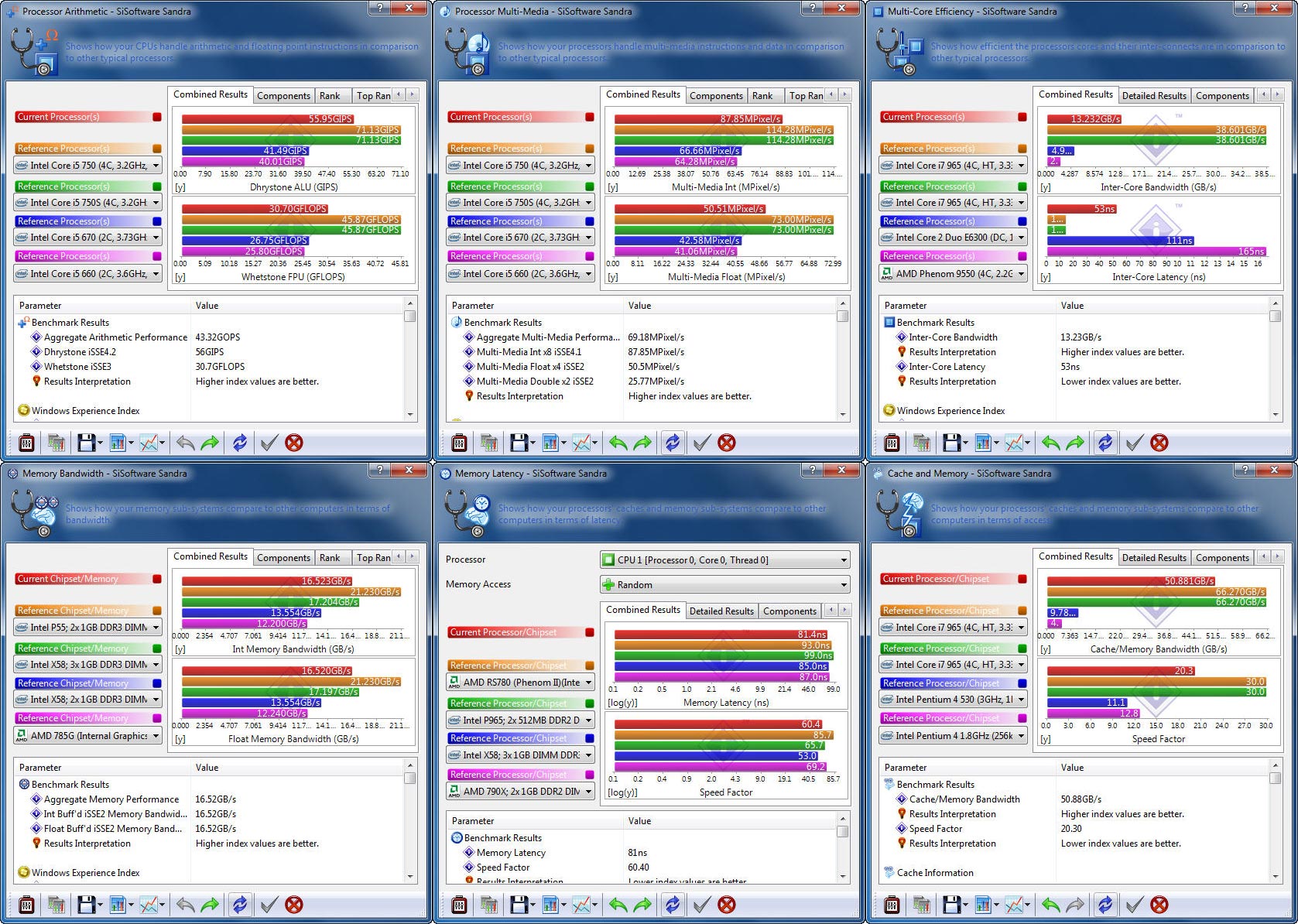Click blue reference swatch in Processor Multi-Media

pyautogui.click(x=590, y=221)
